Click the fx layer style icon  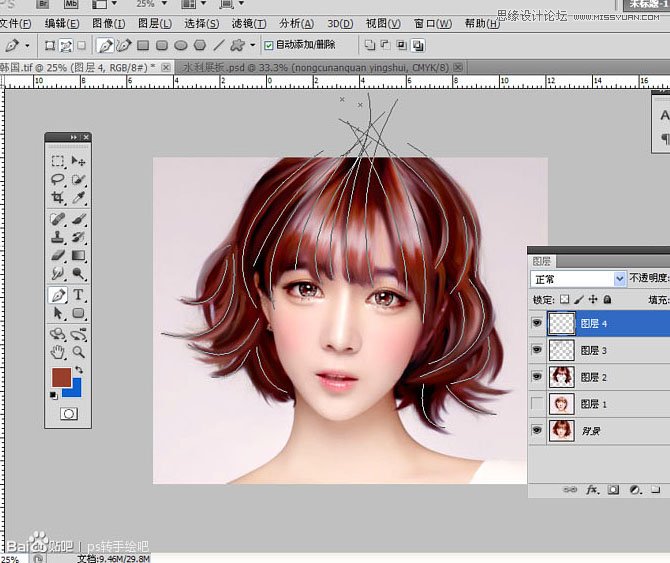pyautogui.click(x=591, y=490)
